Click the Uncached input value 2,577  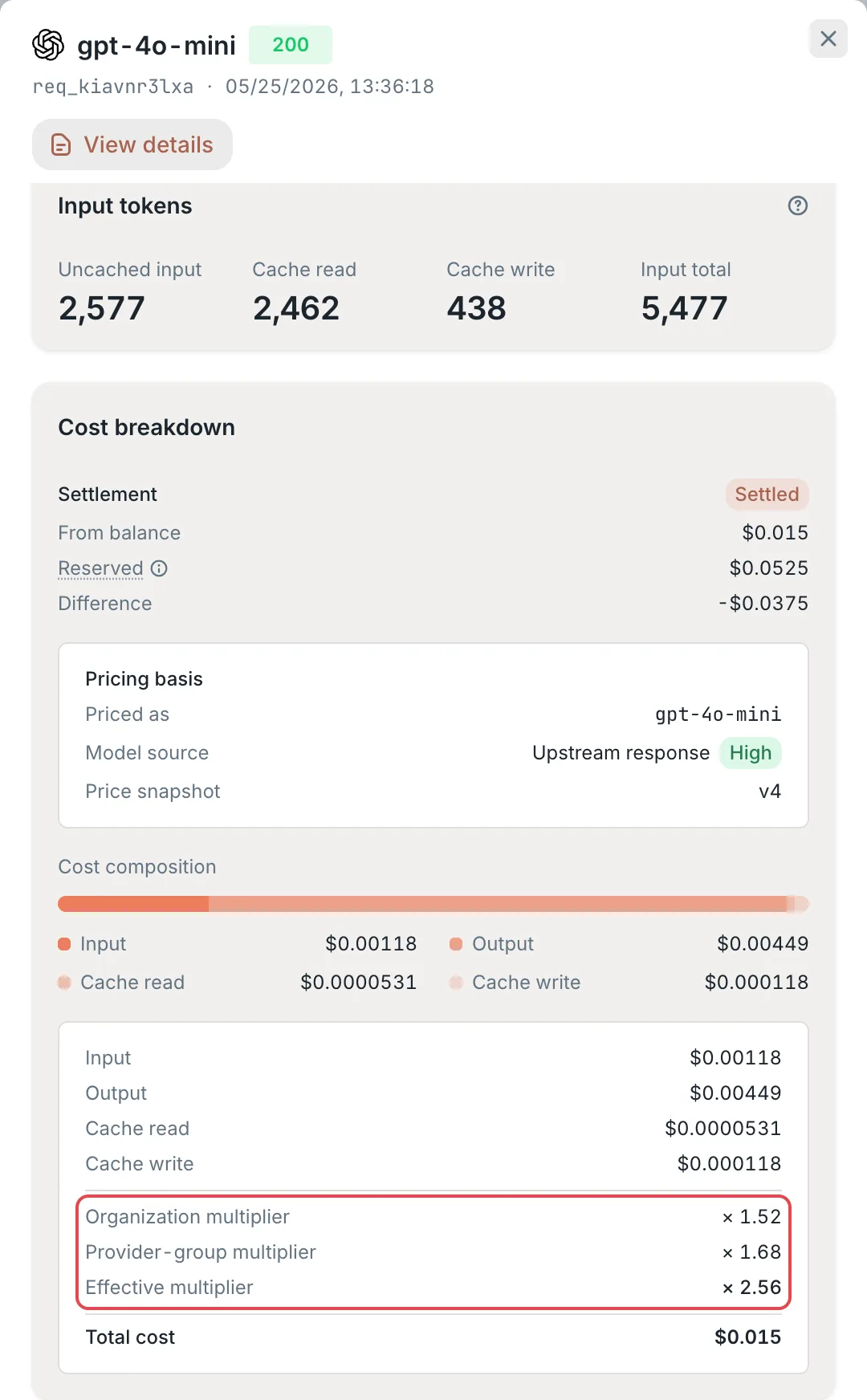102,308
